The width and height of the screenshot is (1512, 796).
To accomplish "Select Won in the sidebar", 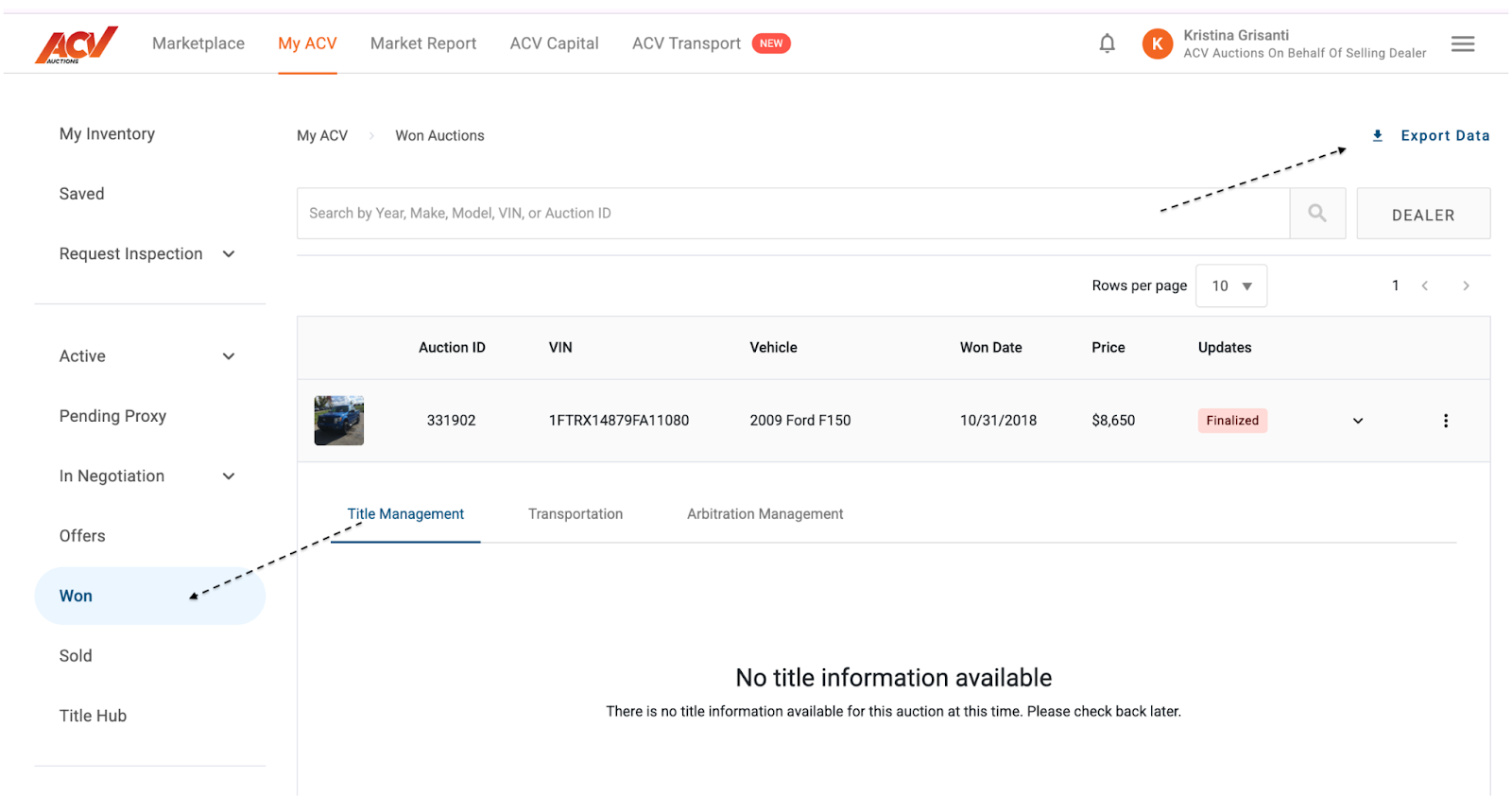I will 149,596.
